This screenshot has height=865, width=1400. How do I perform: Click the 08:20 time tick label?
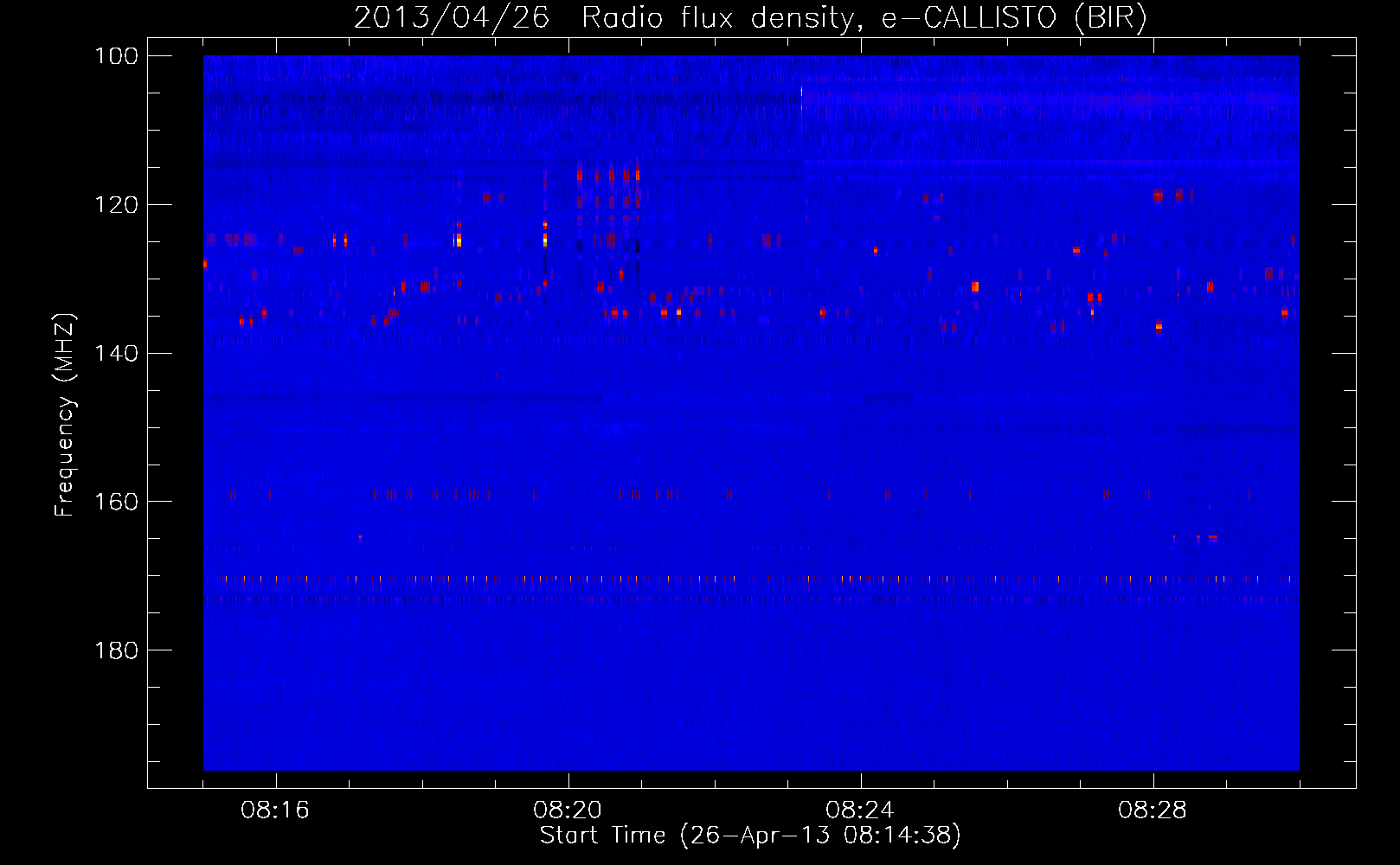(x=568, y=811)
